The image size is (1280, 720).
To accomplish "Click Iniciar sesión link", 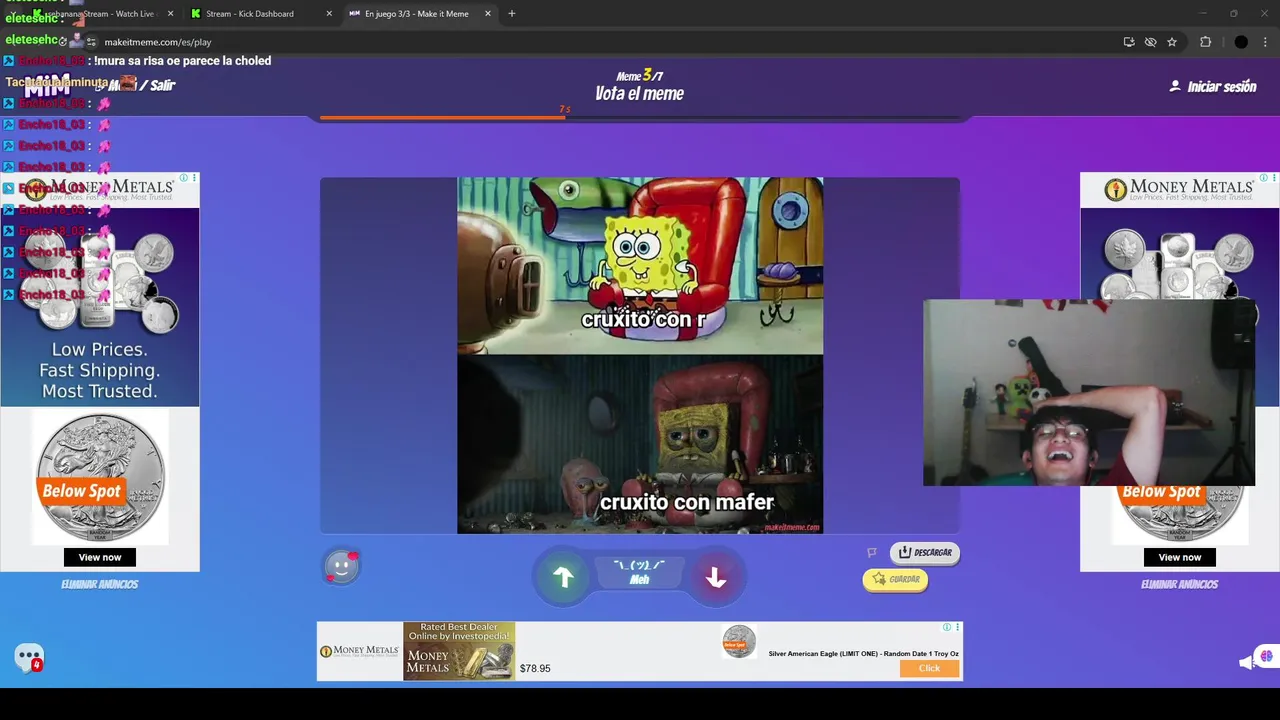I will [x=1213, y=87].
